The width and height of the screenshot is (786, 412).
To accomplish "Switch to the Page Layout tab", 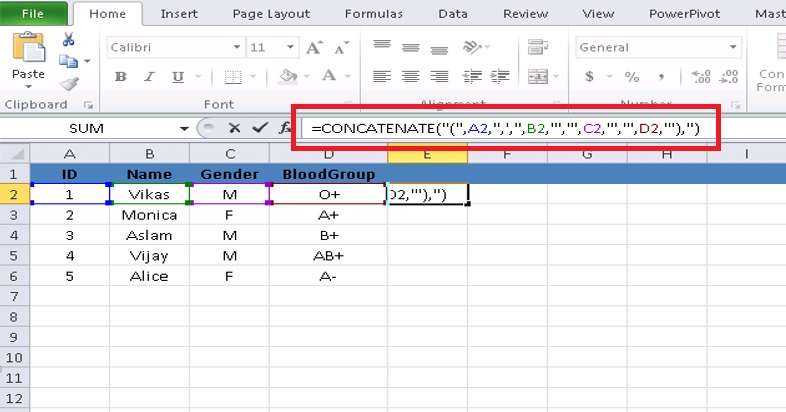I will (271, 14).
